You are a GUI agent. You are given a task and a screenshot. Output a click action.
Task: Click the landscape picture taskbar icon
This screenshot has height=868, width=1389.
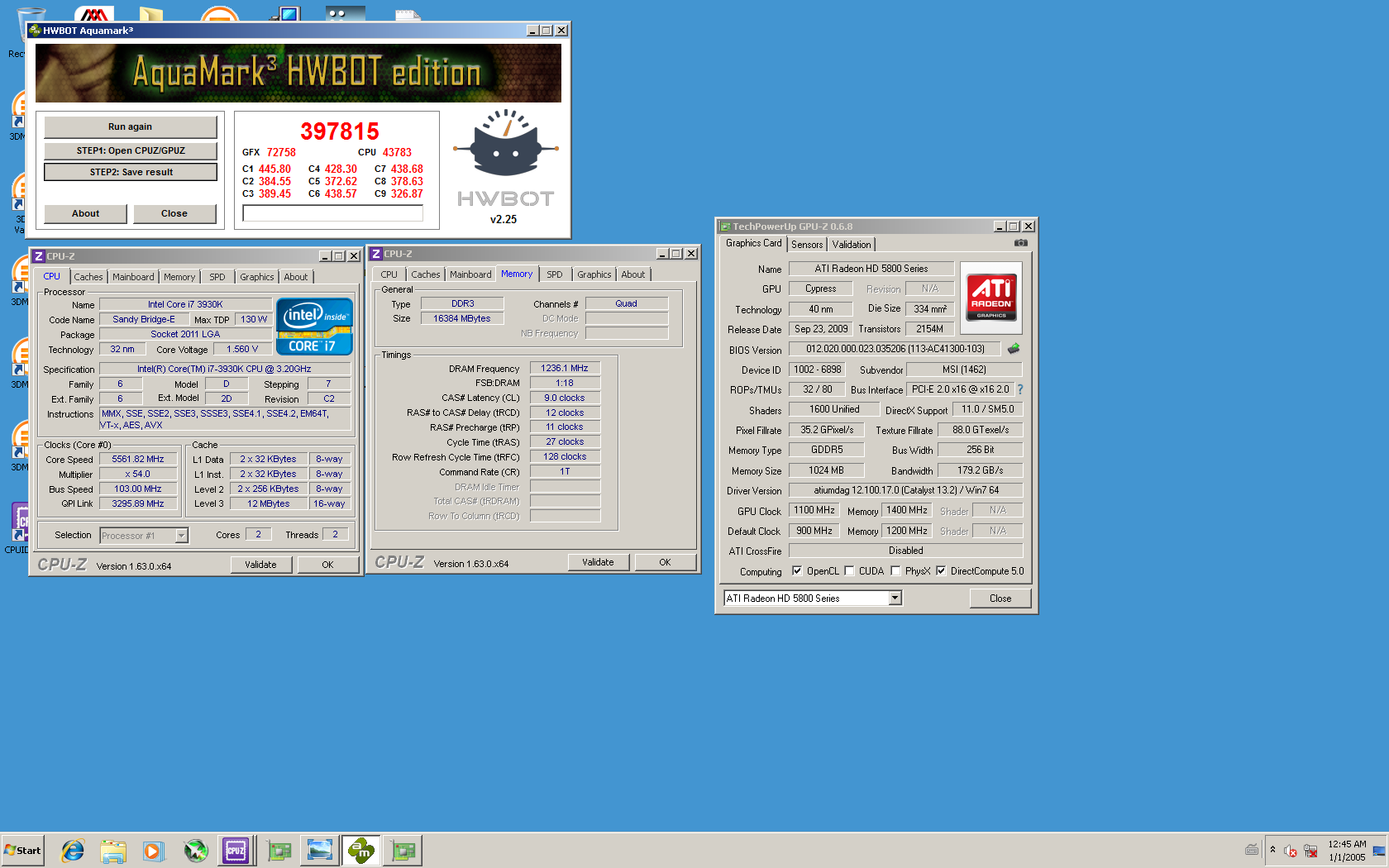click(x=320, y=850)
